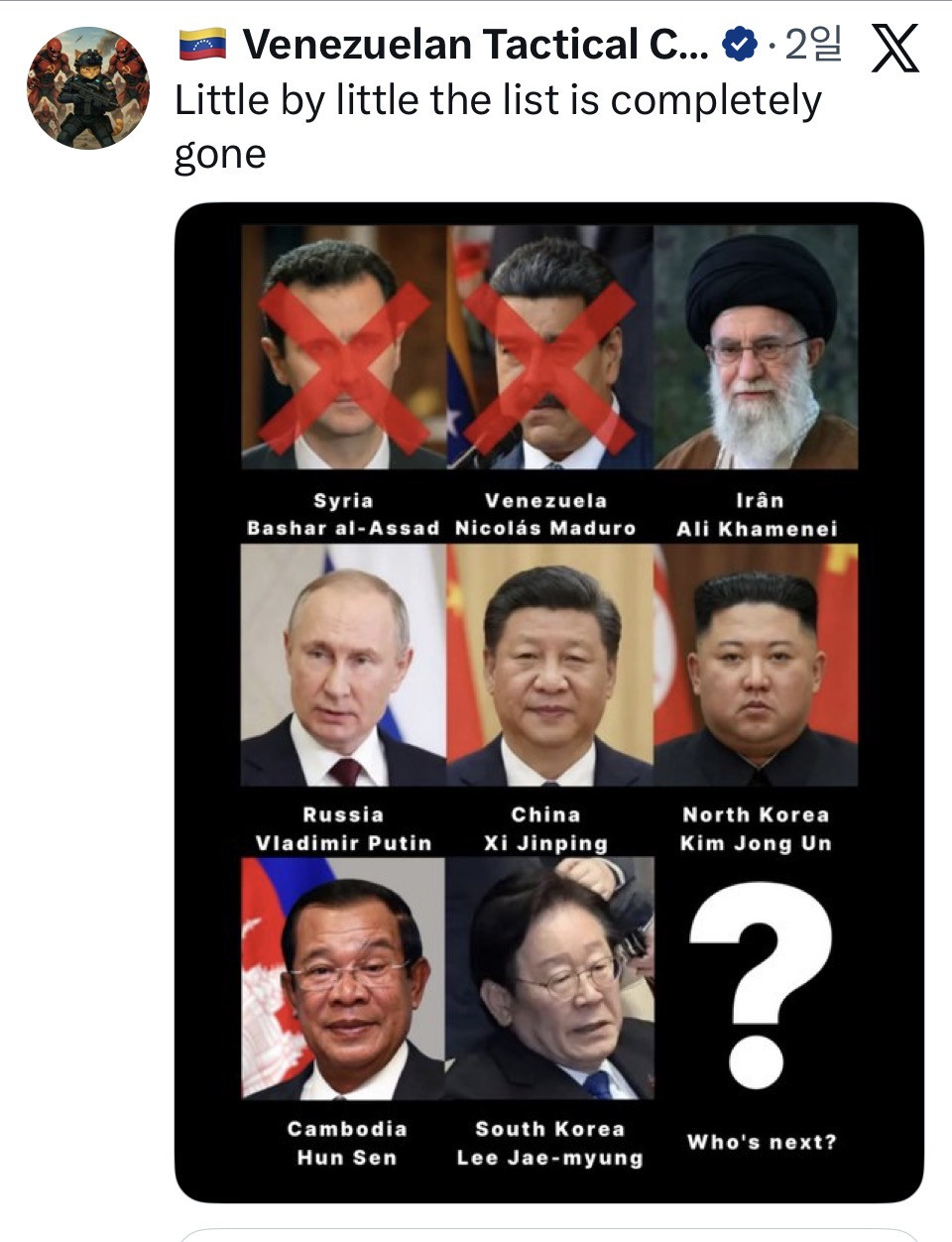This screenshot has height=1242, width=952.
Task: Click the large white question mark
Action: click(761, 986)
